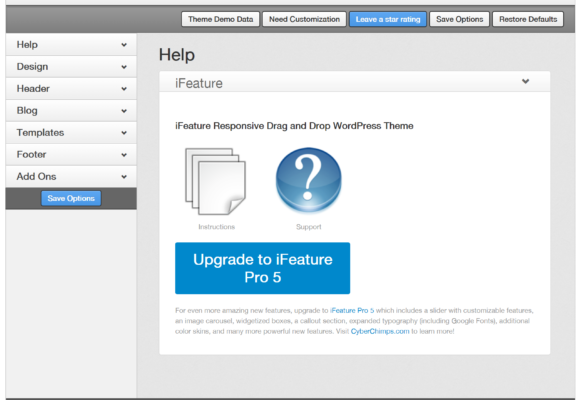Click Upgrade to iFeature Pro 5 banner
Screen dimensions: 580x400
(263, 268)
